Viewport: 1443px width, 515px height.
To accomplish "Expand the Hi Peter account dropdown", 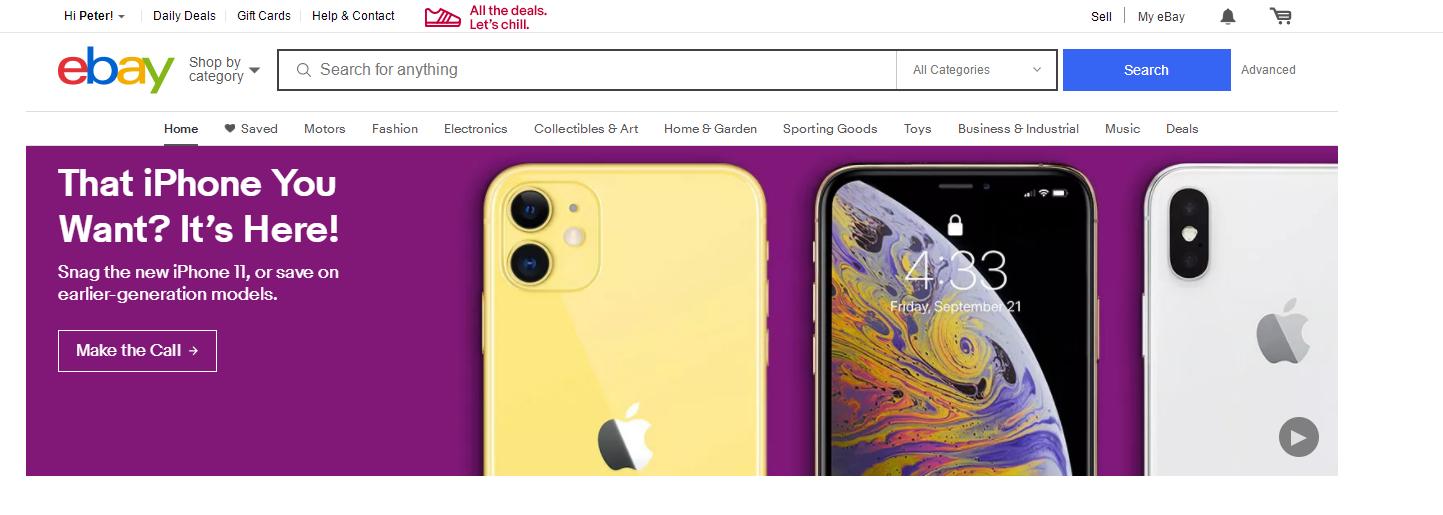I will coord(94,16).
